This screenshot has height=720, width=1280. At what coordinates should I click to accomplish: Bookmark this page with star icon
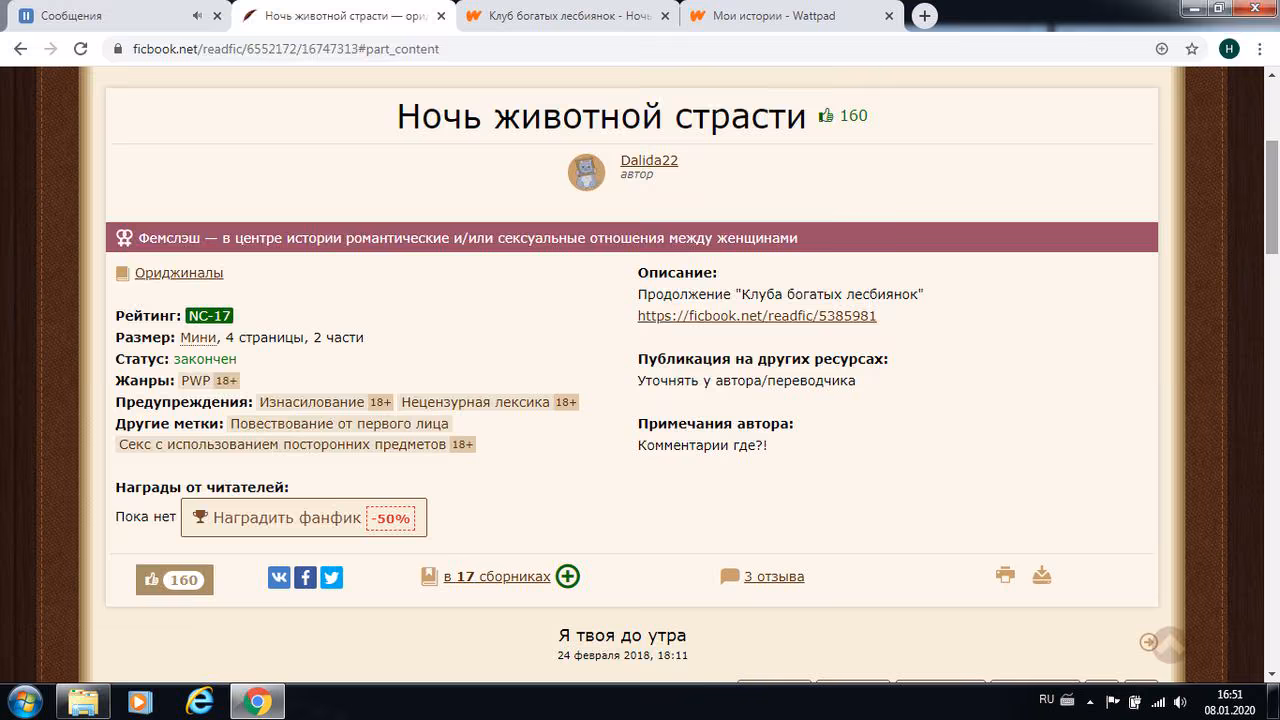[1192, 48]
